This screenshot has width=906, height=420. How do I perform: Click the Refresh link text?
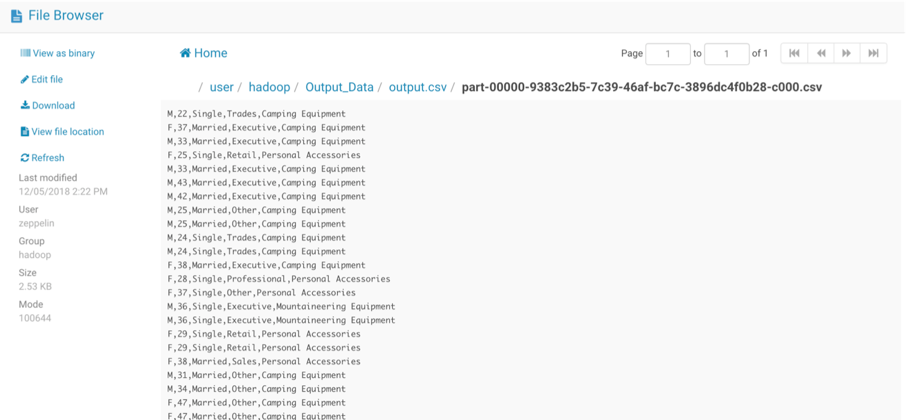(x=48, y=158)
